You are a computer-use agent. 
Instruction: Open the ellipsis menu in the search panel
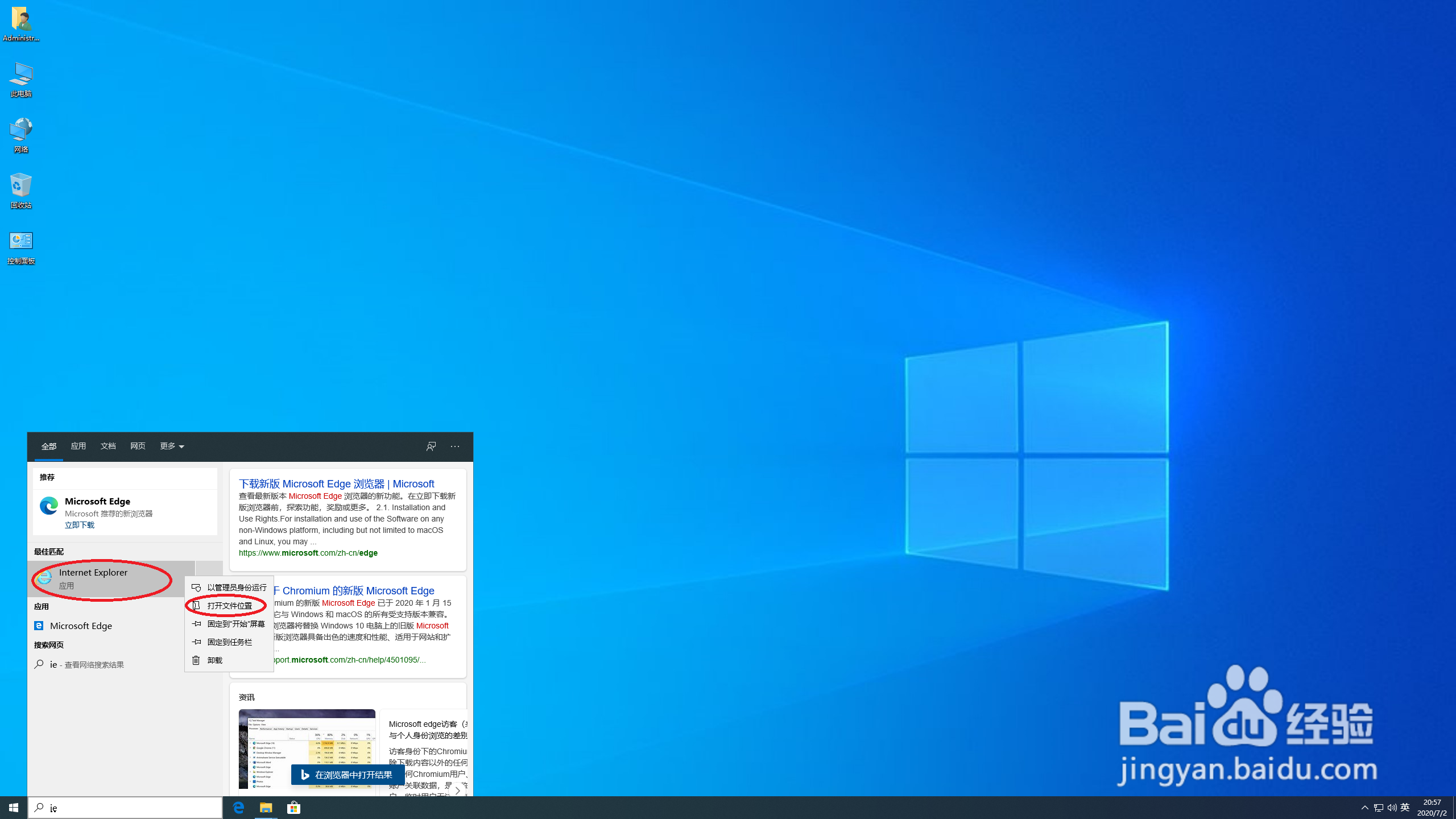[x=454, y=446]
